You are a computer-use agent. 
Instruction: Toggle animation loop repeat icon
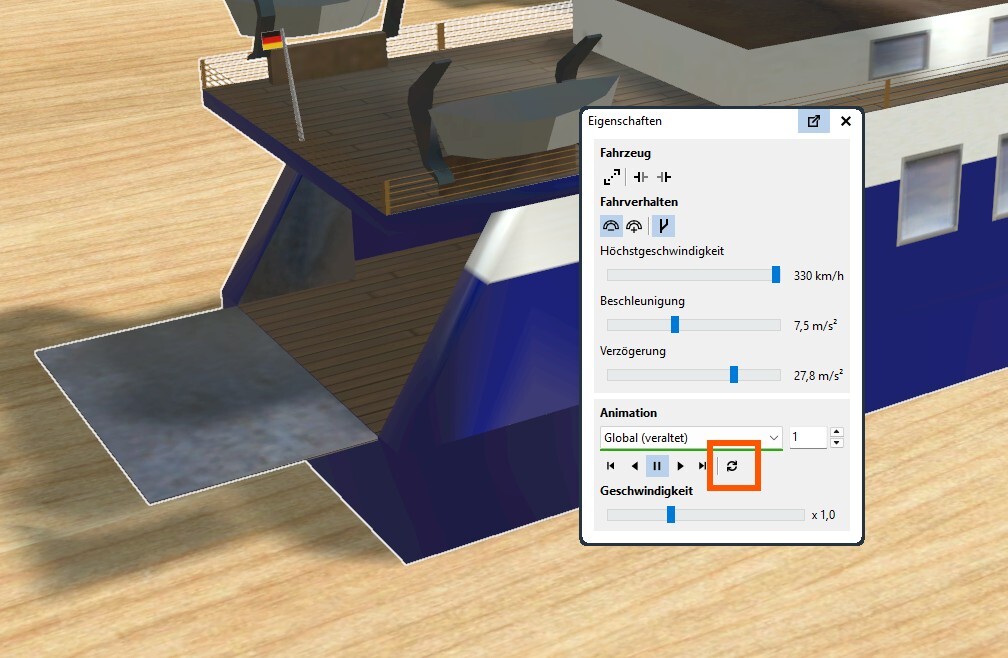click(732, 466)
